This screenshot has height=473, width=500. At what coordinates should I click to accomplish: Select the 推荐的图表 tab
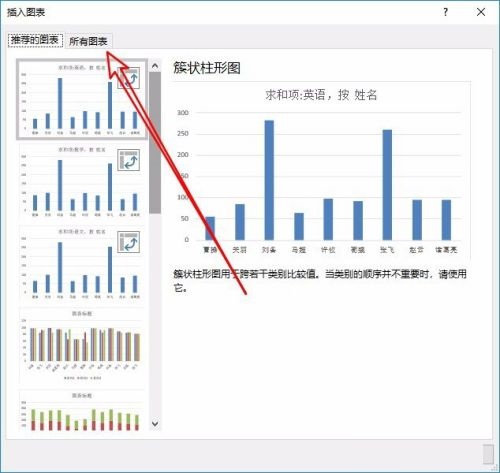tap(35, 40)
